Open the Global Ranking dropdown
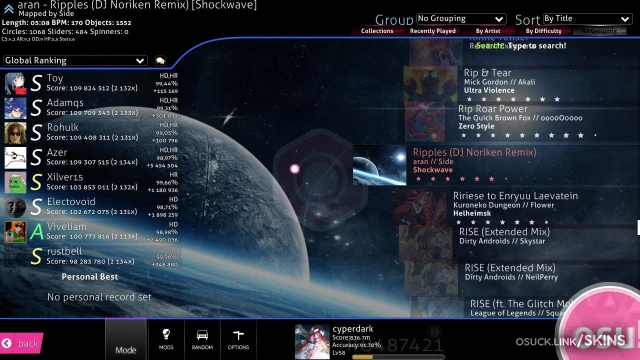Viewport: 640px width, 360px height. click(x=75, y=60)
